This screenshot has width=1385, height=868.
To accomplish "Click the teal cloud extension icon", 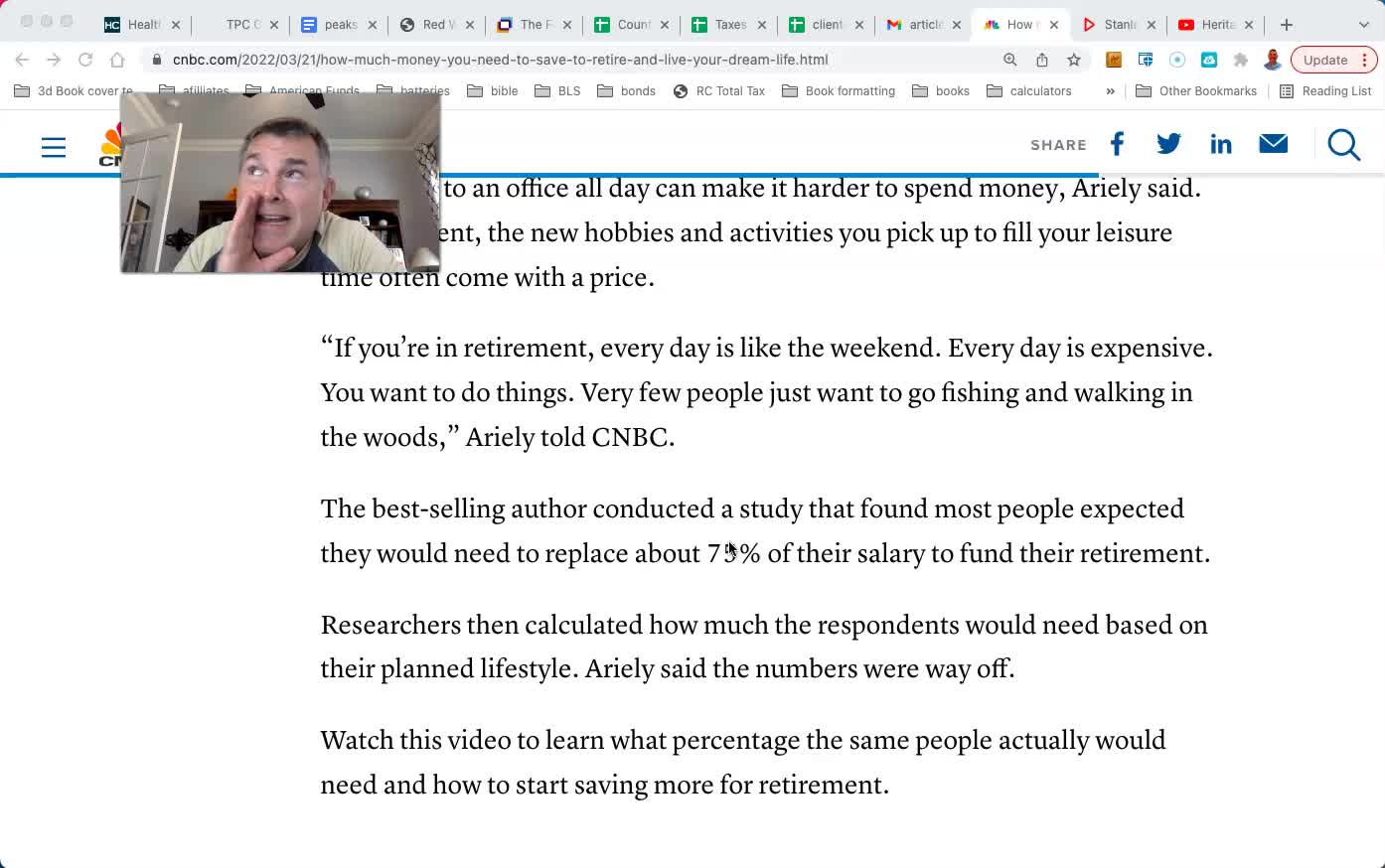I will 1209,60.
